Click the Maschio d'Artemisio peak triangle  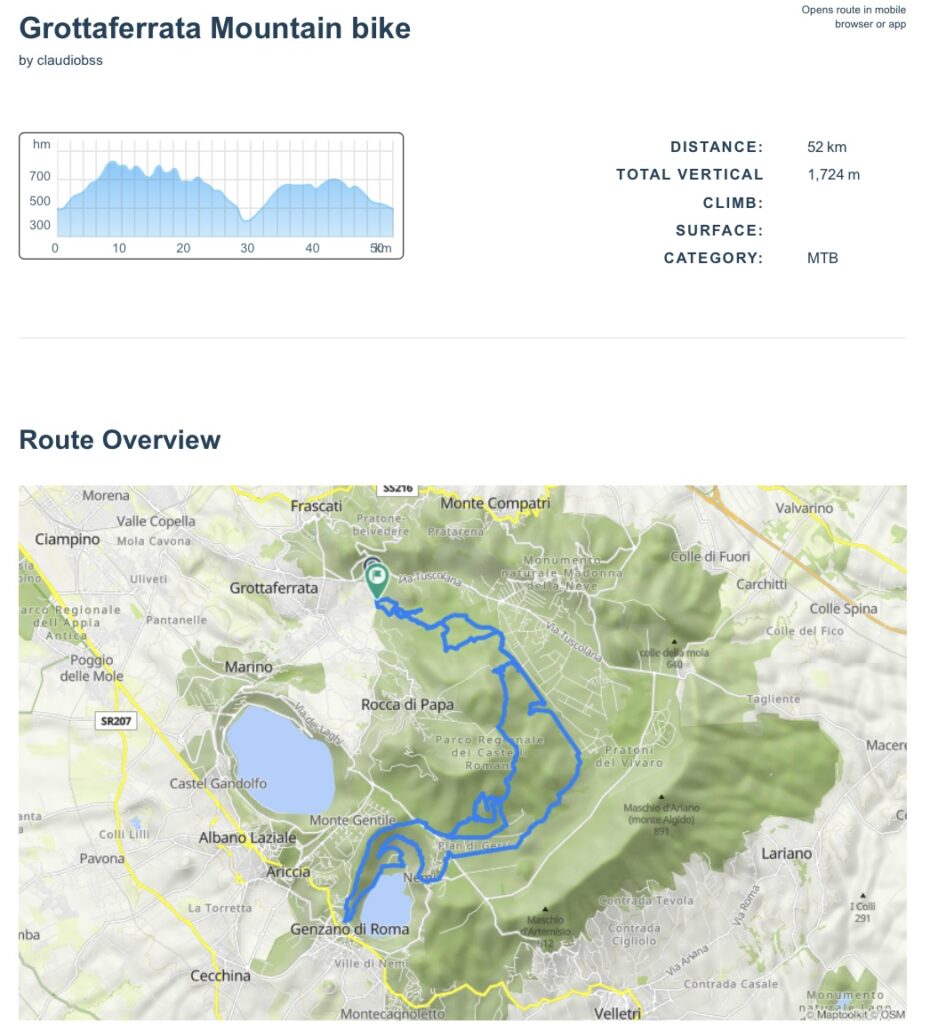543,910
